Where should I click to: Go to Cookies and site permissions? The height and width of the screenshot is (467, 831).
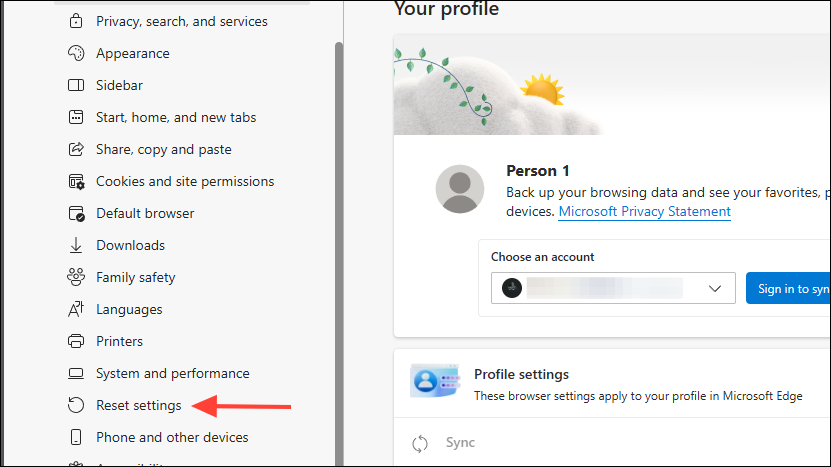click(184, 181)
